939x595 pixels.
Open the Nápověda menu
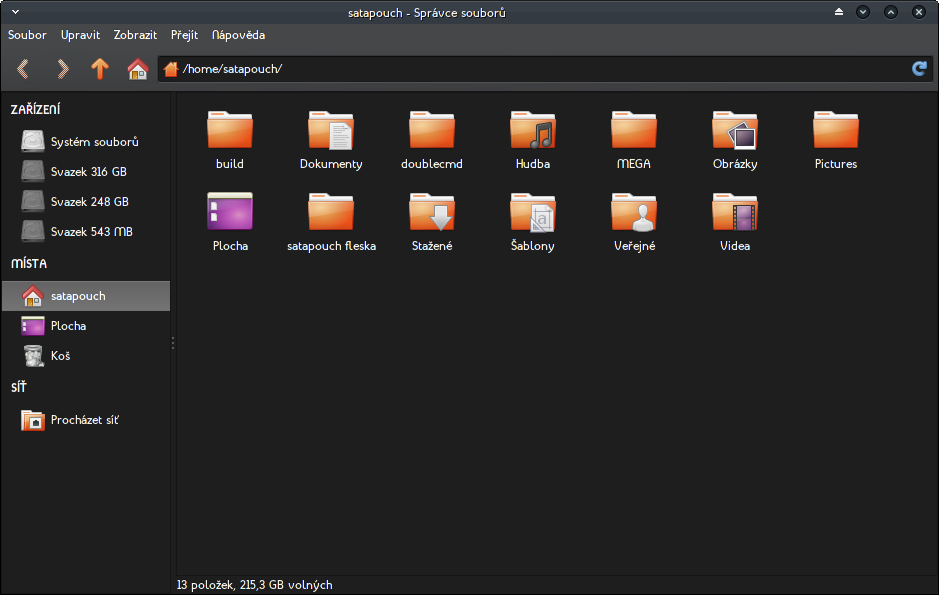(238, 35)
